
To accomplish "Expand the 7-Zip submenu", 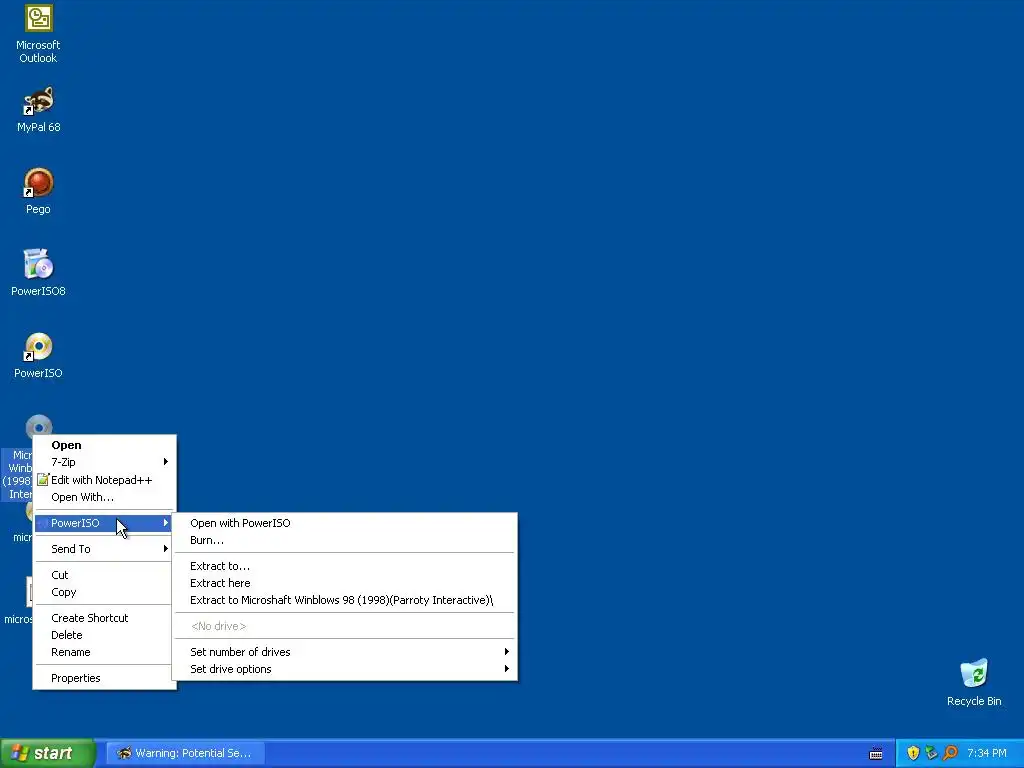I will 104,462.
